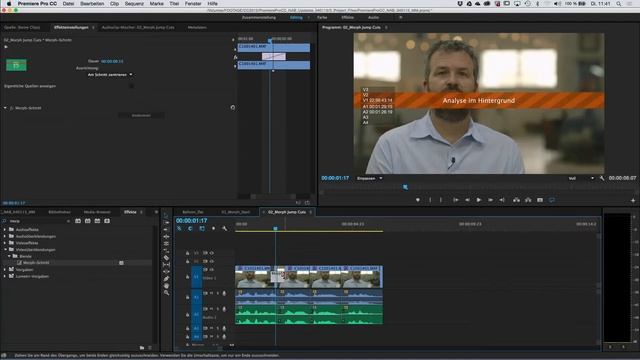640x360 pixels.
Task: Open the Fenster menu
Action: pos(193,4)
